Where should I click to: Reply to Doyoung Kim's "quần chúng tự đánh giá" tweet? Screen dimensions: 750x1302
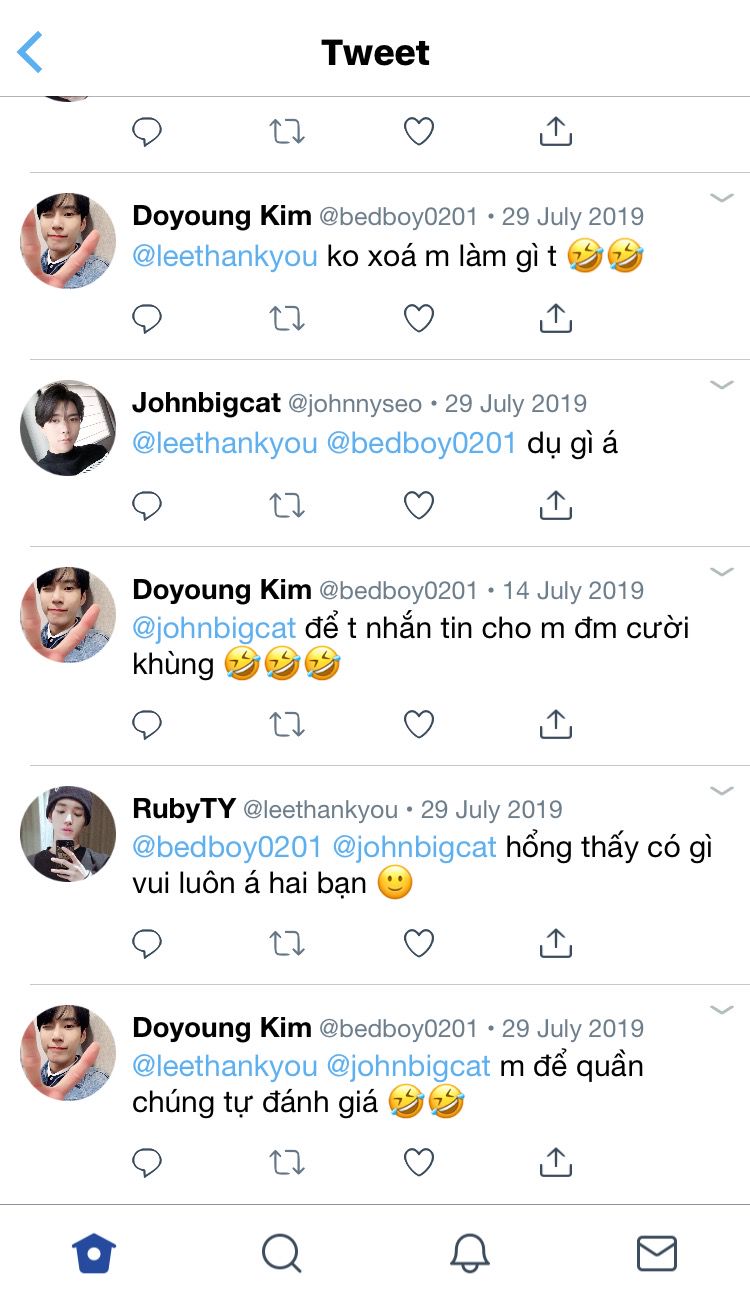point(147,1162)
